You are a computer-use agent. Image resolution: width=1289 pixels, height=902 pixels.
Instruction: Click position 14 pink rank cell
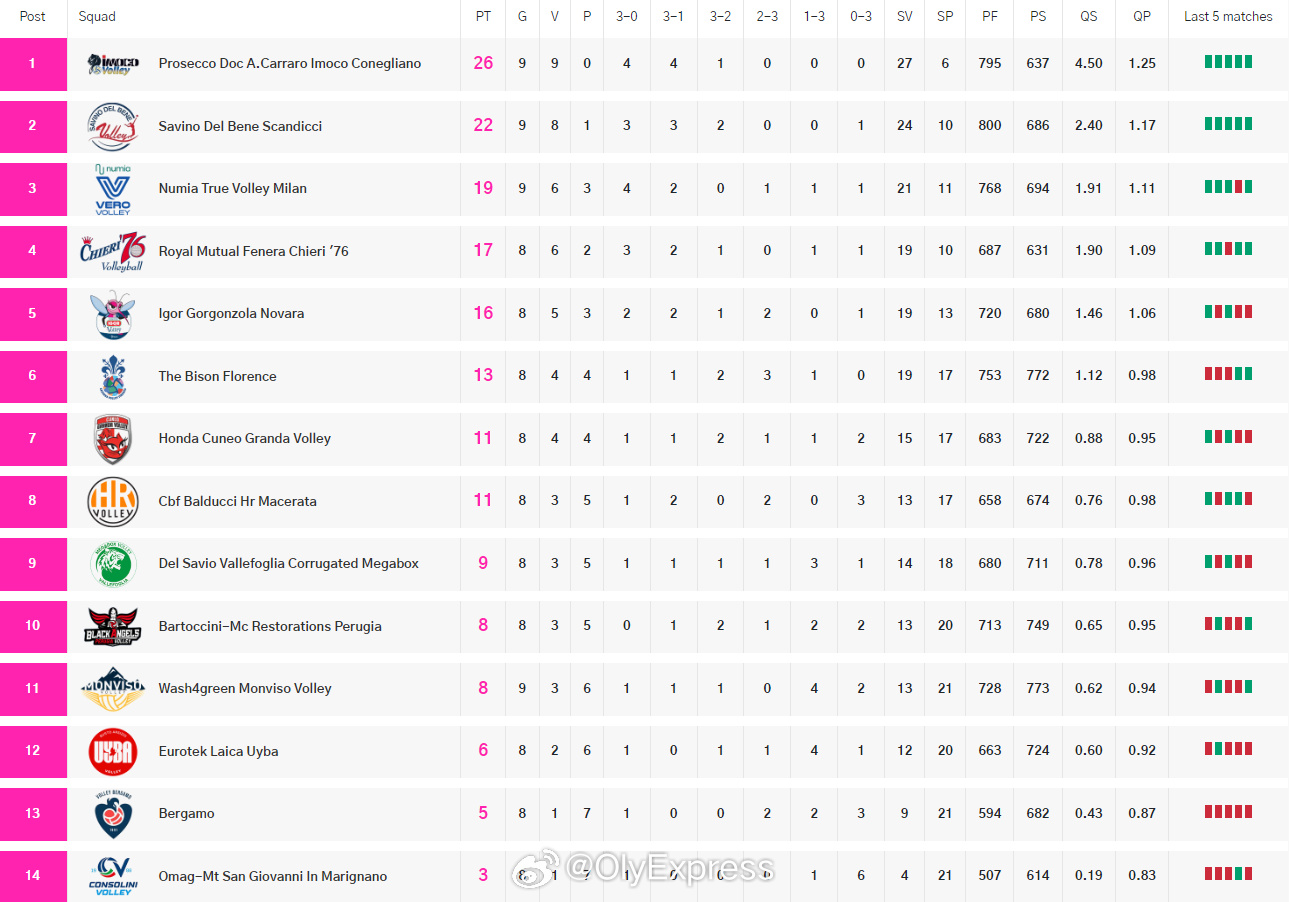(x=33, y=876)
